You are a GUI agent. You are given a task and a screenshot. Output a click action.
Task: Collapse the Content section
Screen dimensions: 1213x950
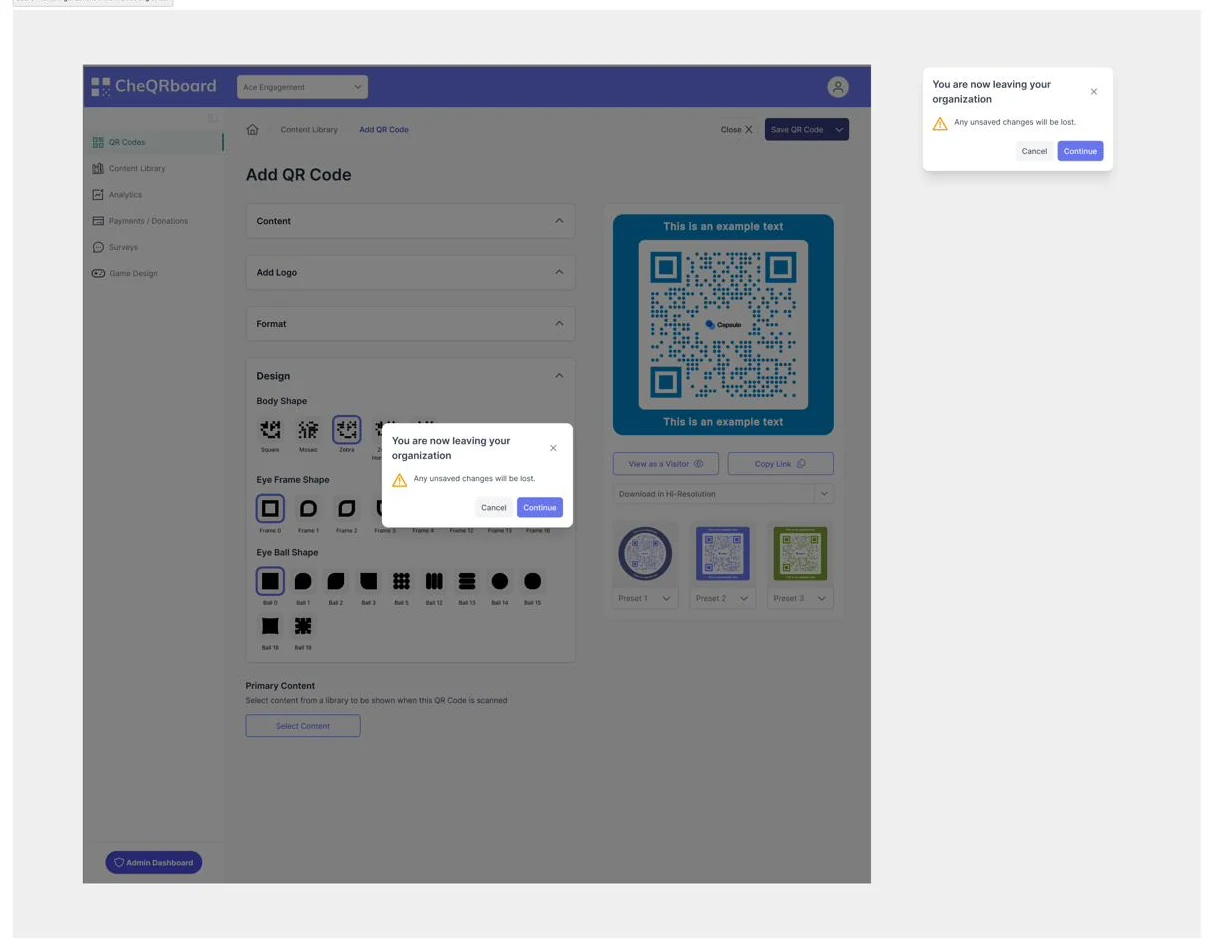click(559, 221)
